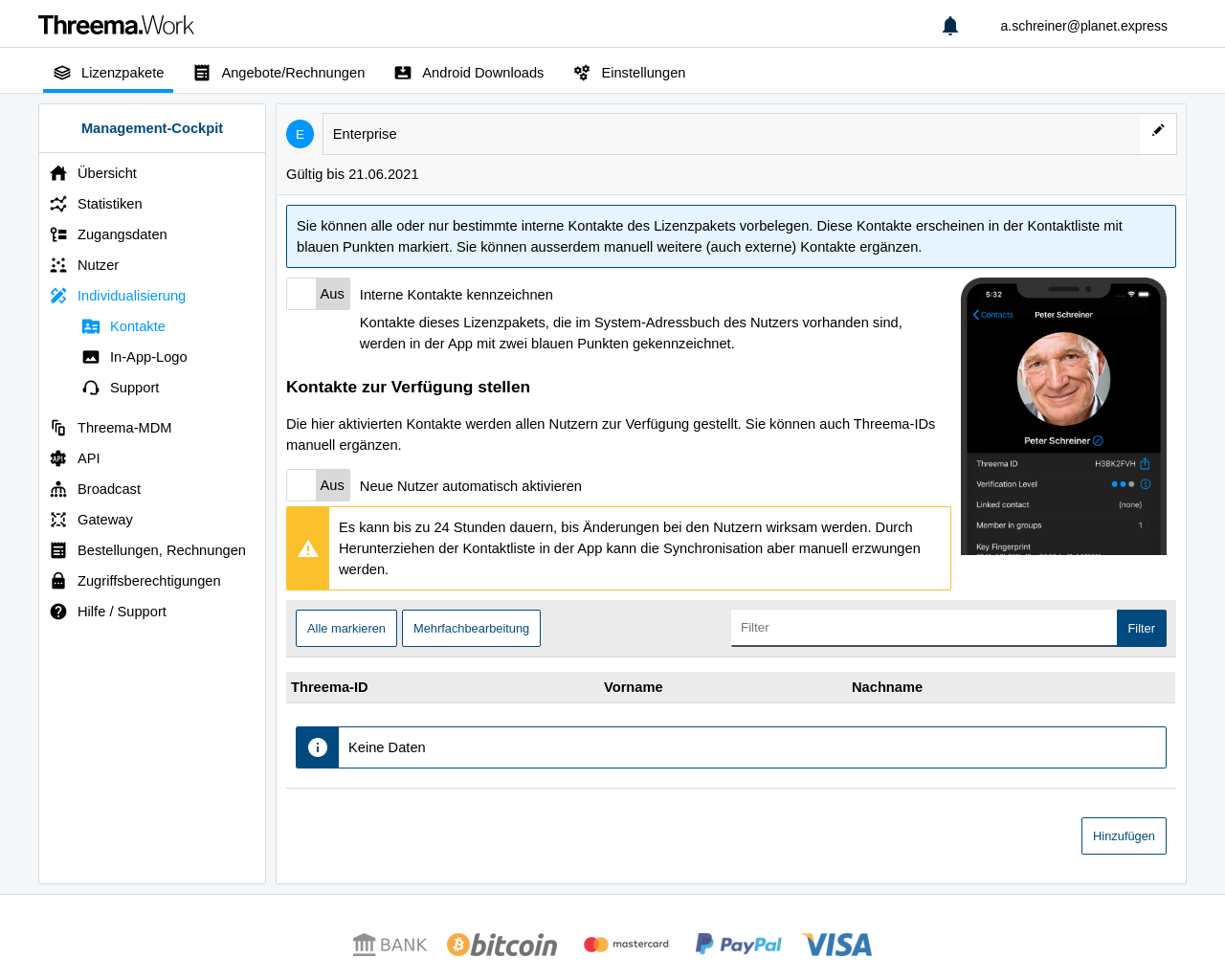Open the Lizenzpakete tab
Viewport: 1225px width, 980px height.
[108, 73]
